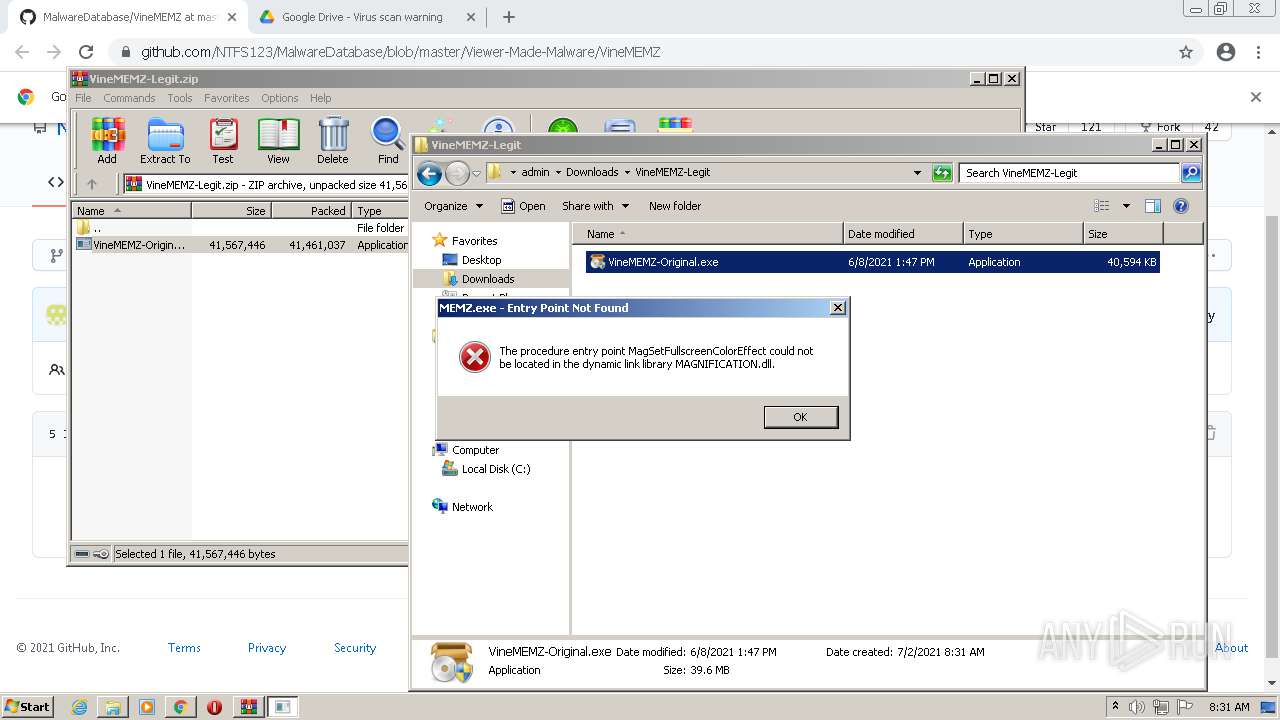The width and height of the screenshot is (1280, 720).
Task: Click the Privacy link in GitHub footer
Action: tap(267, 648)
